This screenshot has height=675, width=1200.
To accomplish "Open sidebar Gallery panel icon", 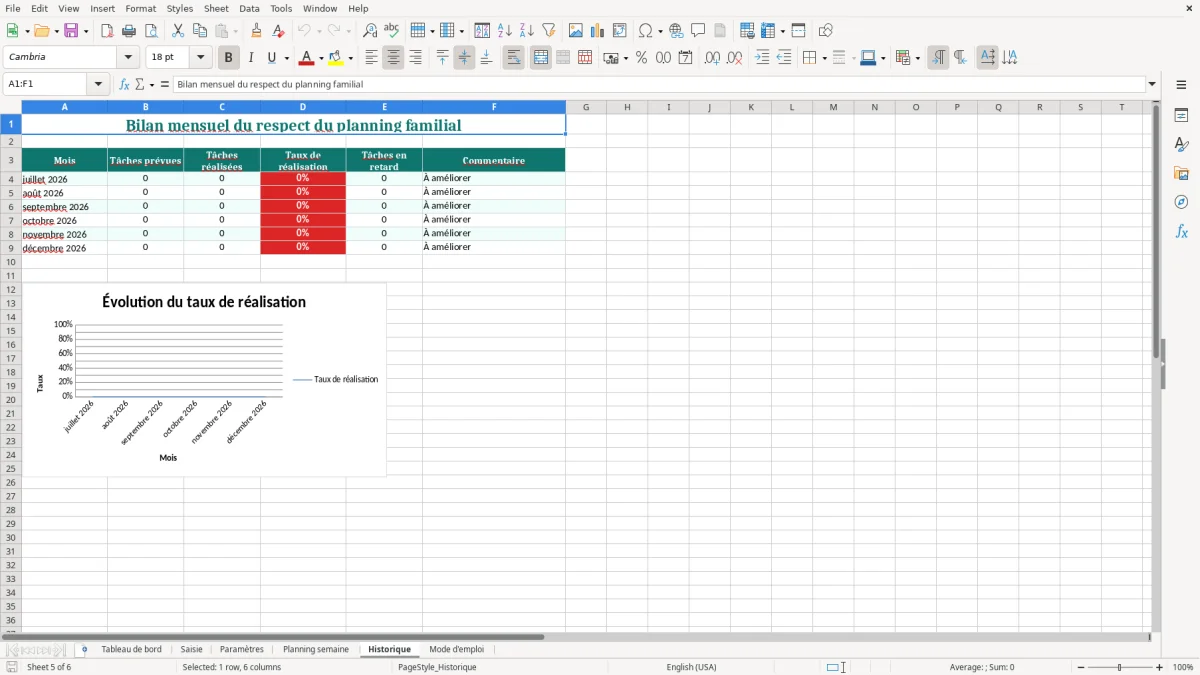I will tap(1181, 174).
